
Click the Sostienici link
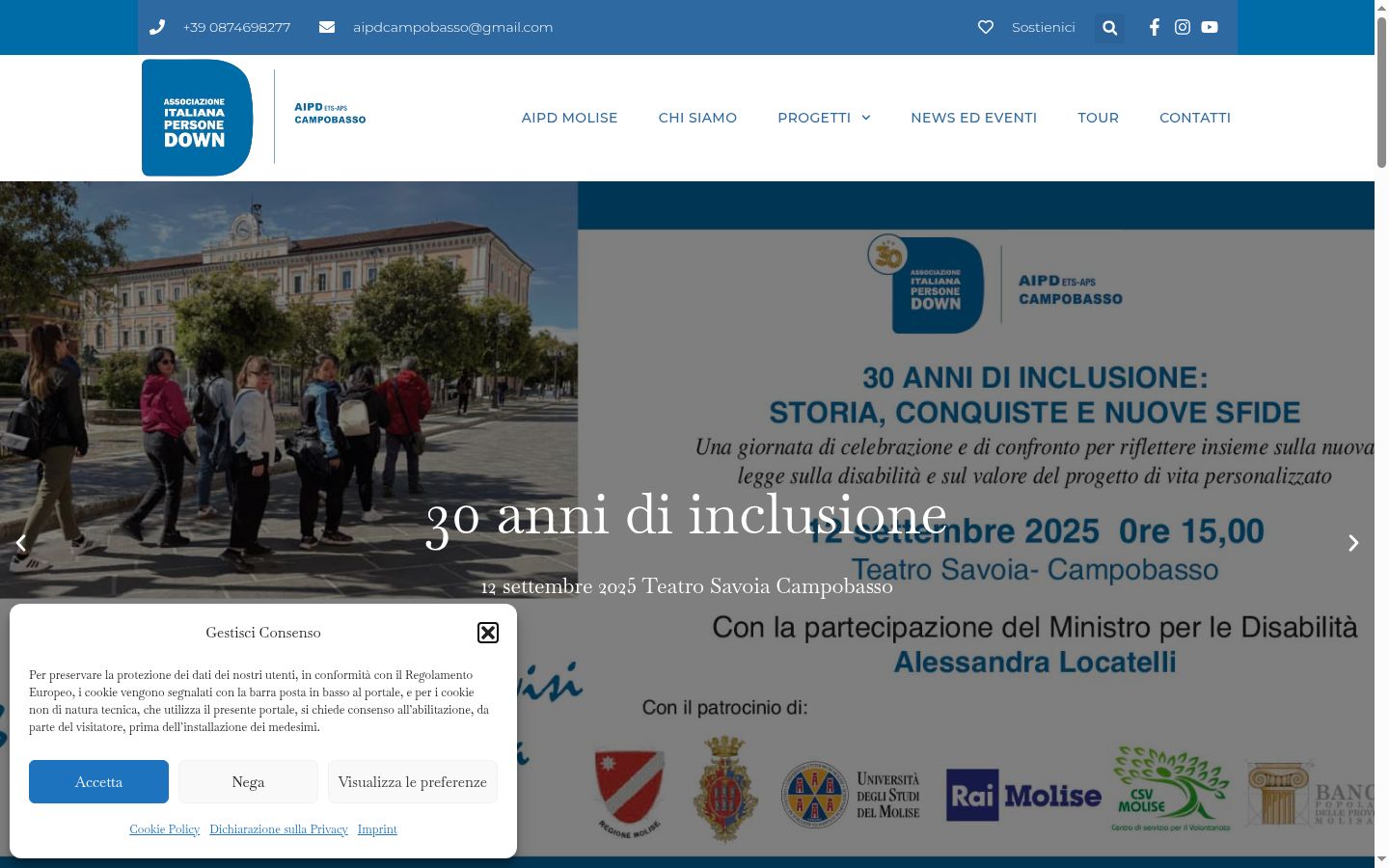(1044, 27)
